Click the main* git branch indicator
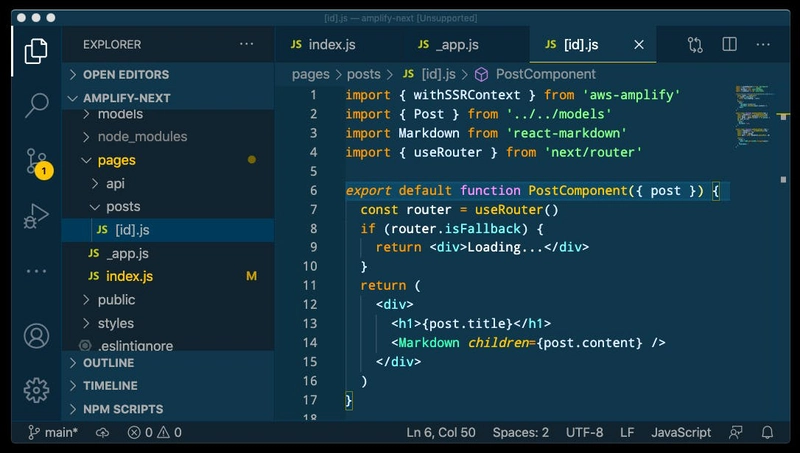Screen dimensions: 800x453 [x=53, y=433]
